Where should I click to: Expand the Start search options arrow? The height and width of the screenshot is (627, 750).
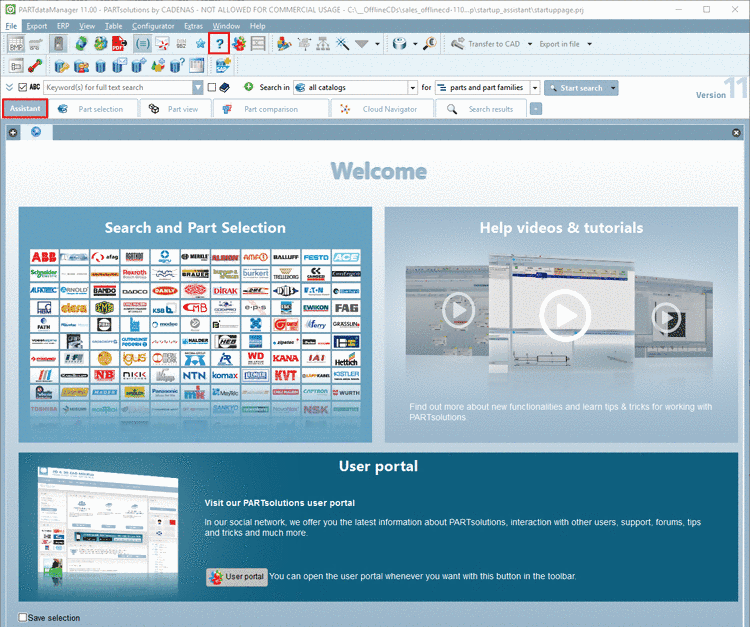(613, 88)
